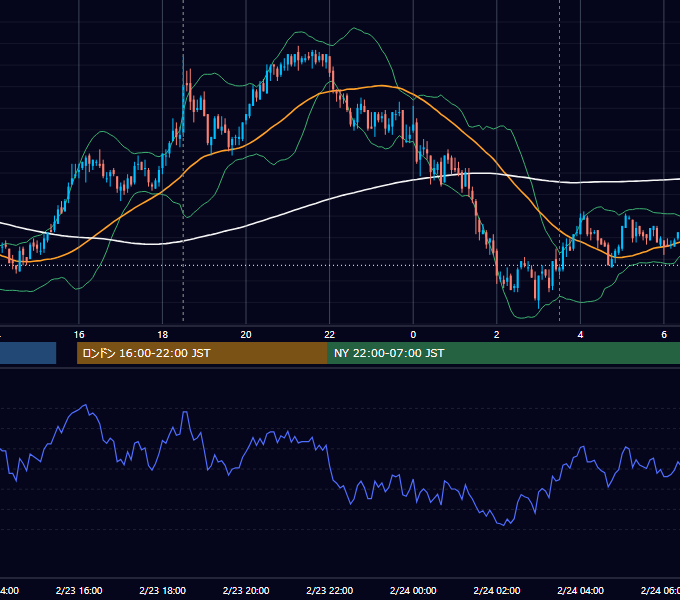Click the '20' hour label on chart axis

(x=246, y=335)
